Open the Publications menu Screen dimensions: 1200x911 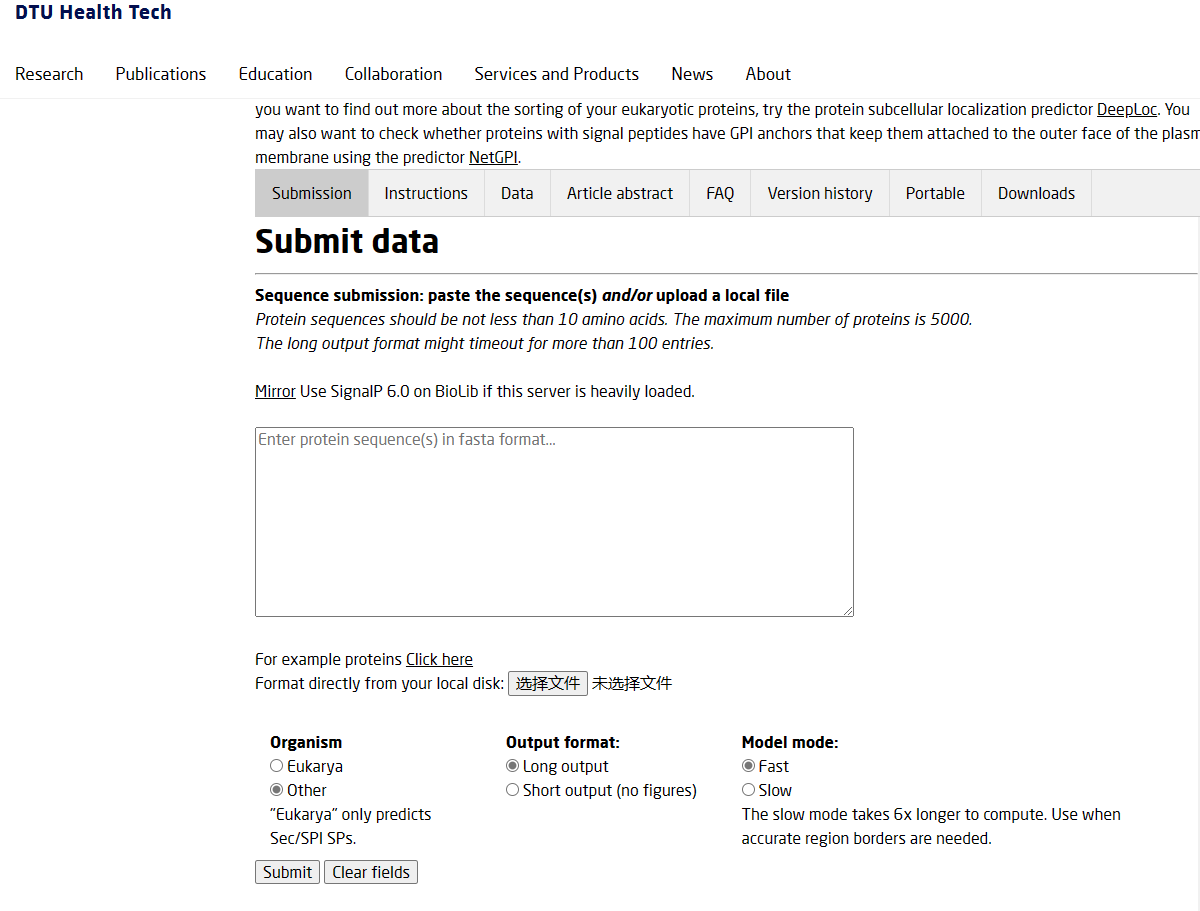point(161,74)
